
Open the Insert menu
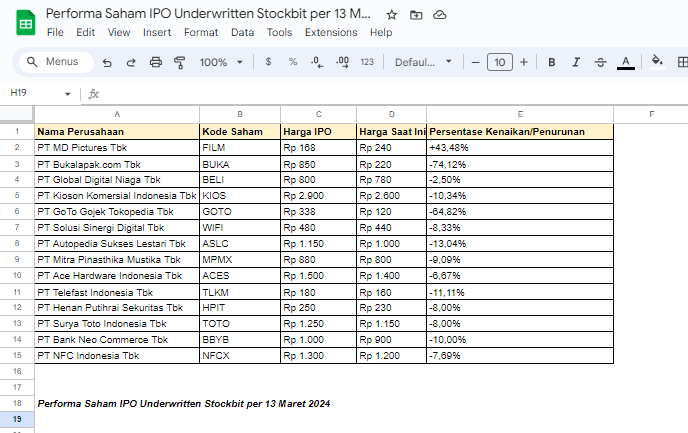coord(157,32)
